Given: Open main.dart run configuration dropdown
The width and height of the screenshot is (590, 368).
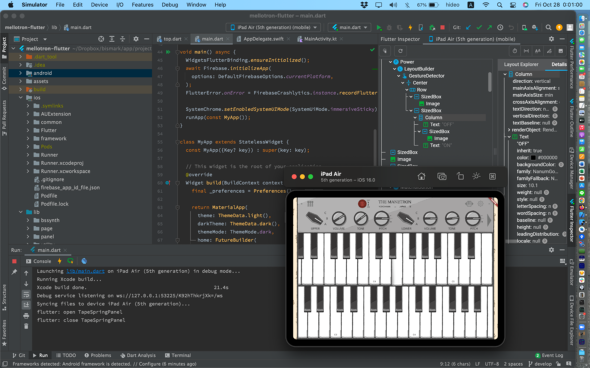Looking at the screenshot, I should (x=350, y=27).
